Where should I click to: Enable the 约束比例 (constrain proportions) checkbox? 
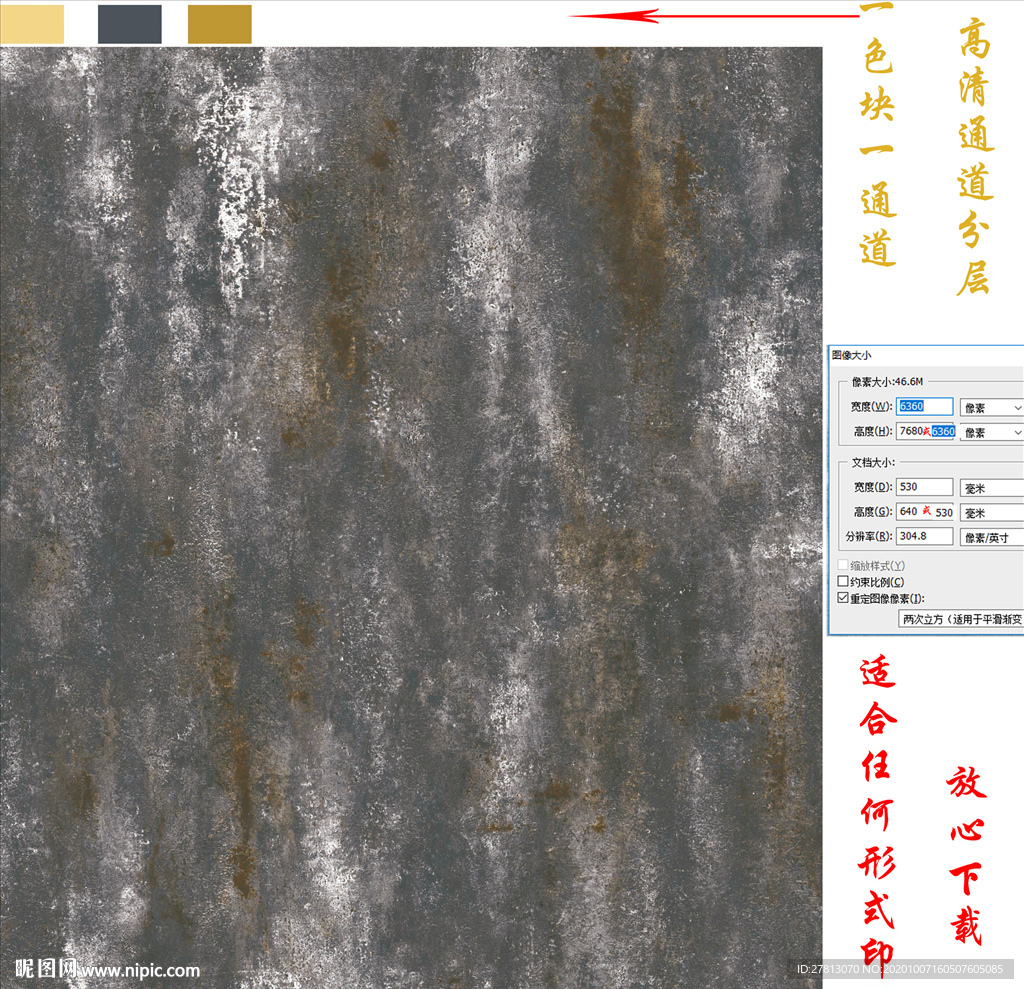coord(843,581)
